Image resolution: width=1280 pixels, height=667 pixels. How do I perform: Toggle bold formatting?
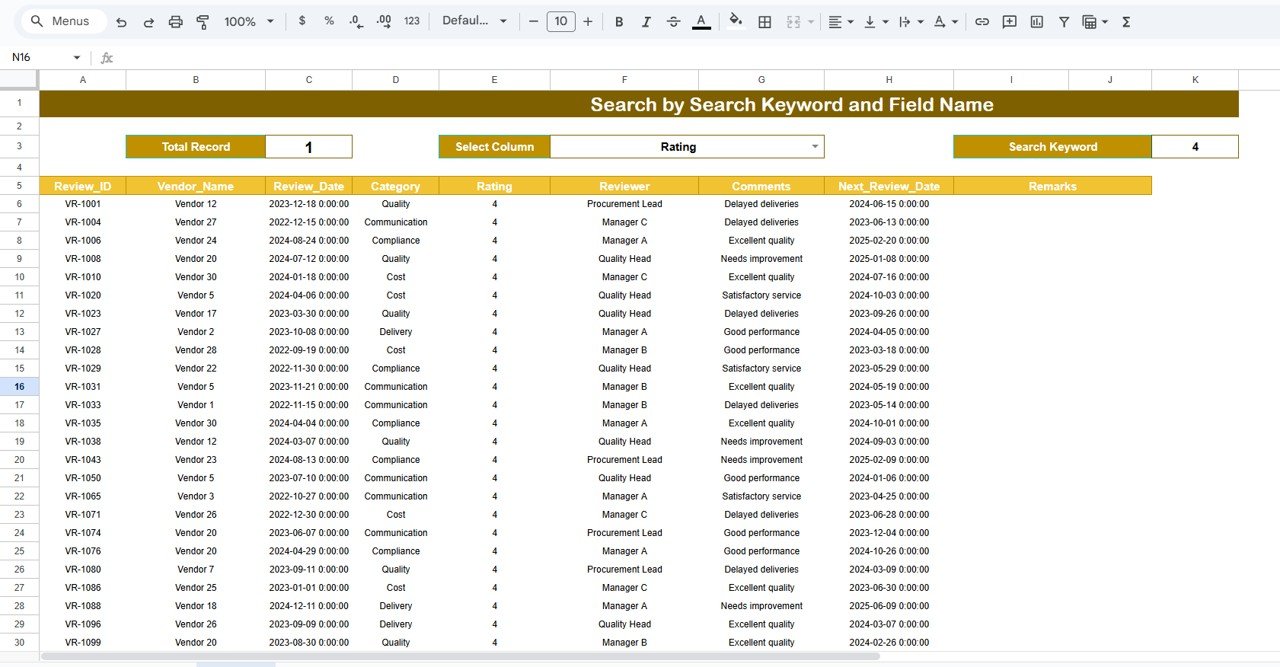point(618,20)
